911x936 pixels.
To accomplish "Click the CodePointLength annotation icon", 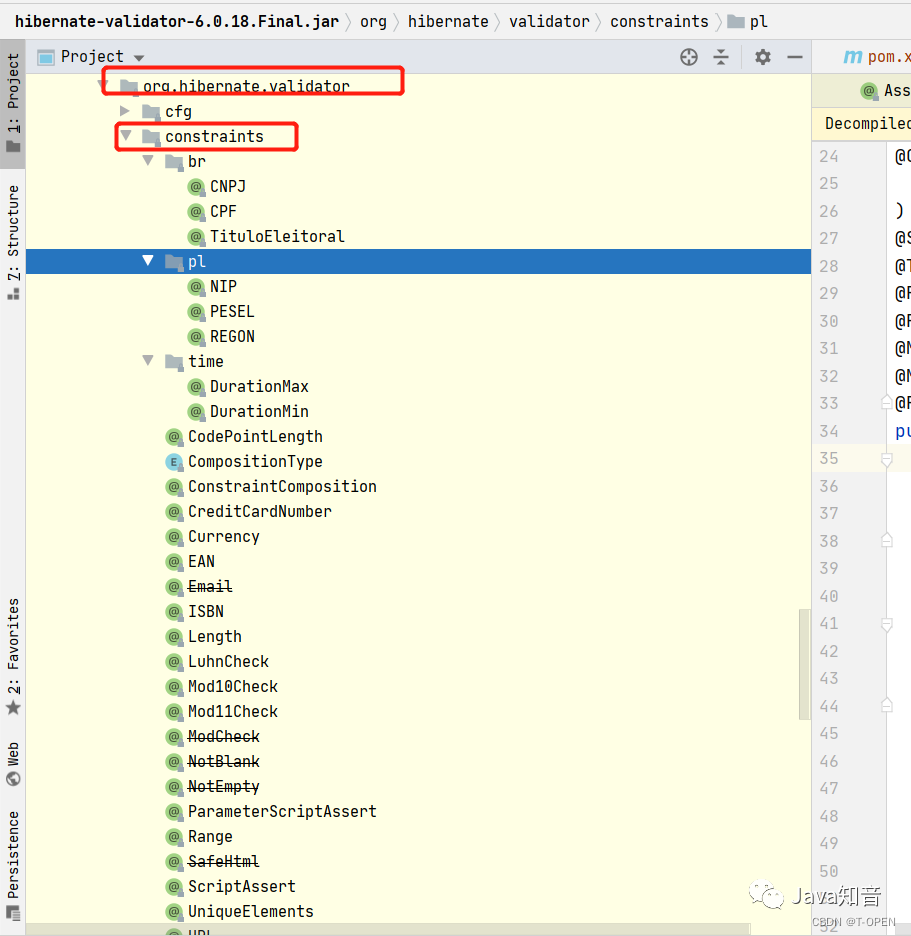I will [174, 437].
